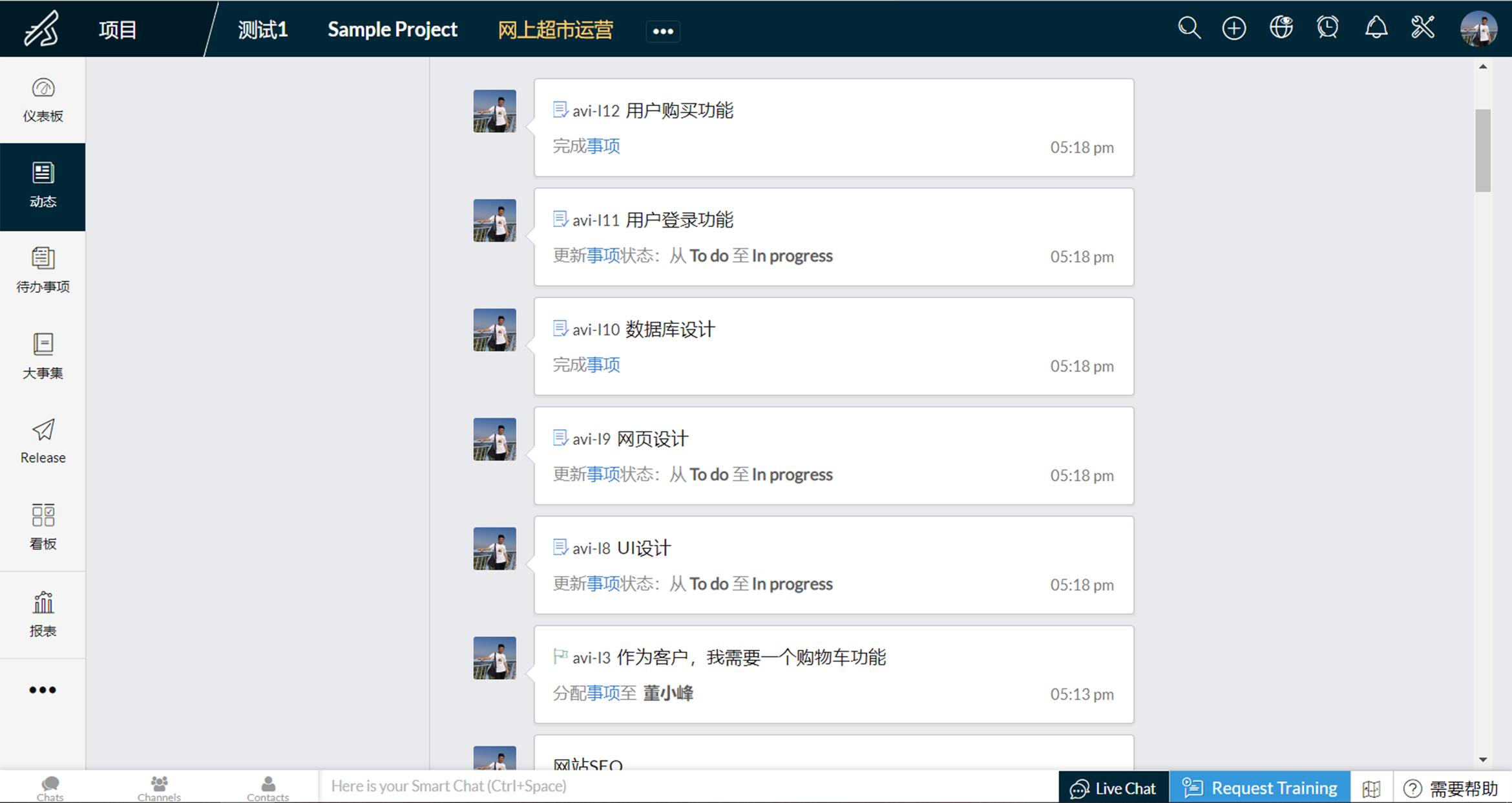This screenshot has width=1512, height=803.
Task: Click the Live Chat button
Action: point(1113,787)
